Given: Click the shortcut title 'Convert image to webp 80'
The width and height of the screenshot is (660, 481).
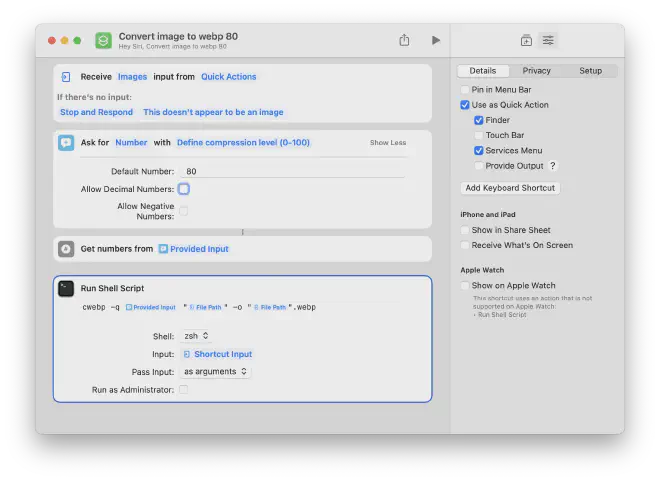Looking at the screenshot, I should tap(178, 36).
